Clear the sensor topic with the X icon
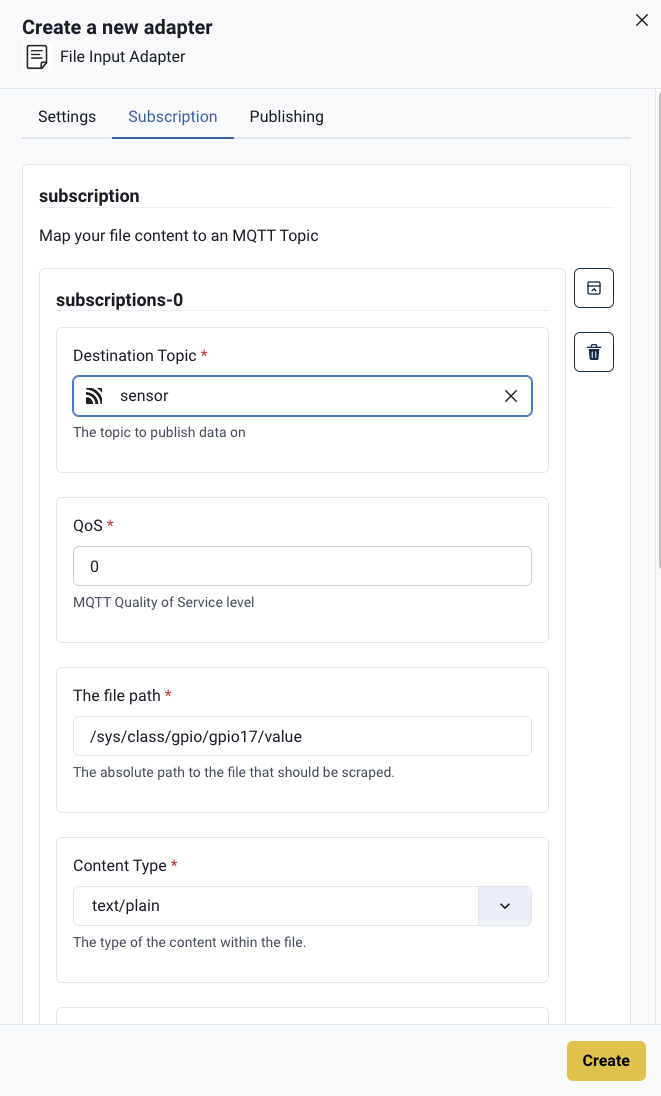This screenshot has height=1096, width=661. pyautogui.click(x=511, y=396)
